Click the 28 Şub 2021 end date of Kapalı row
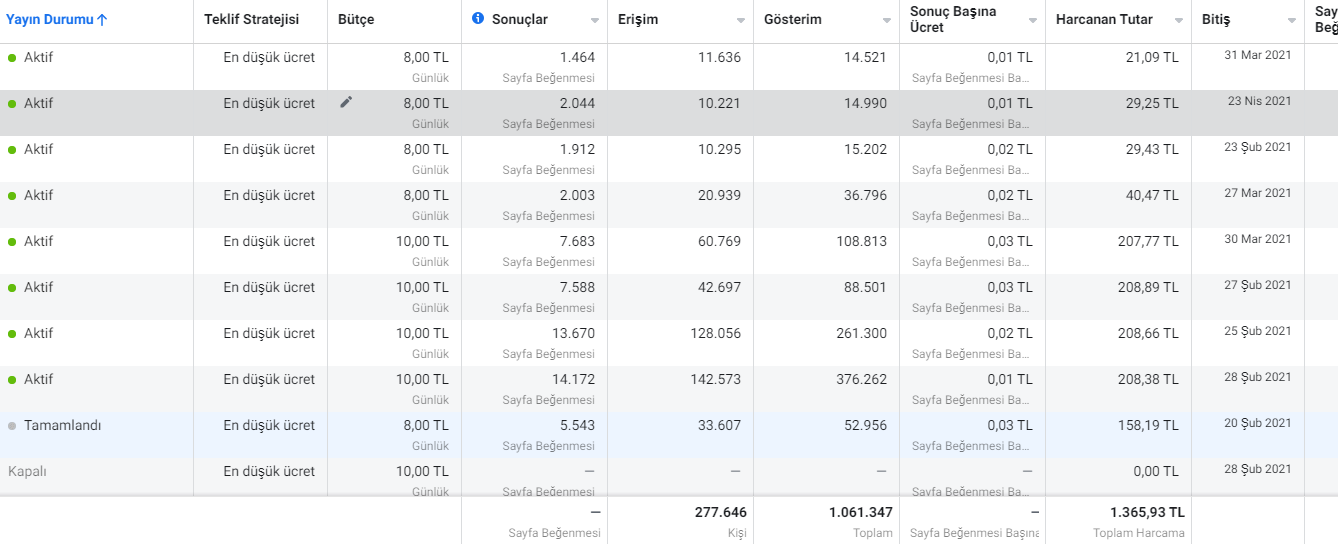Image resolution: width=1338 pixels, height=544 pixels. point(1258,469)
